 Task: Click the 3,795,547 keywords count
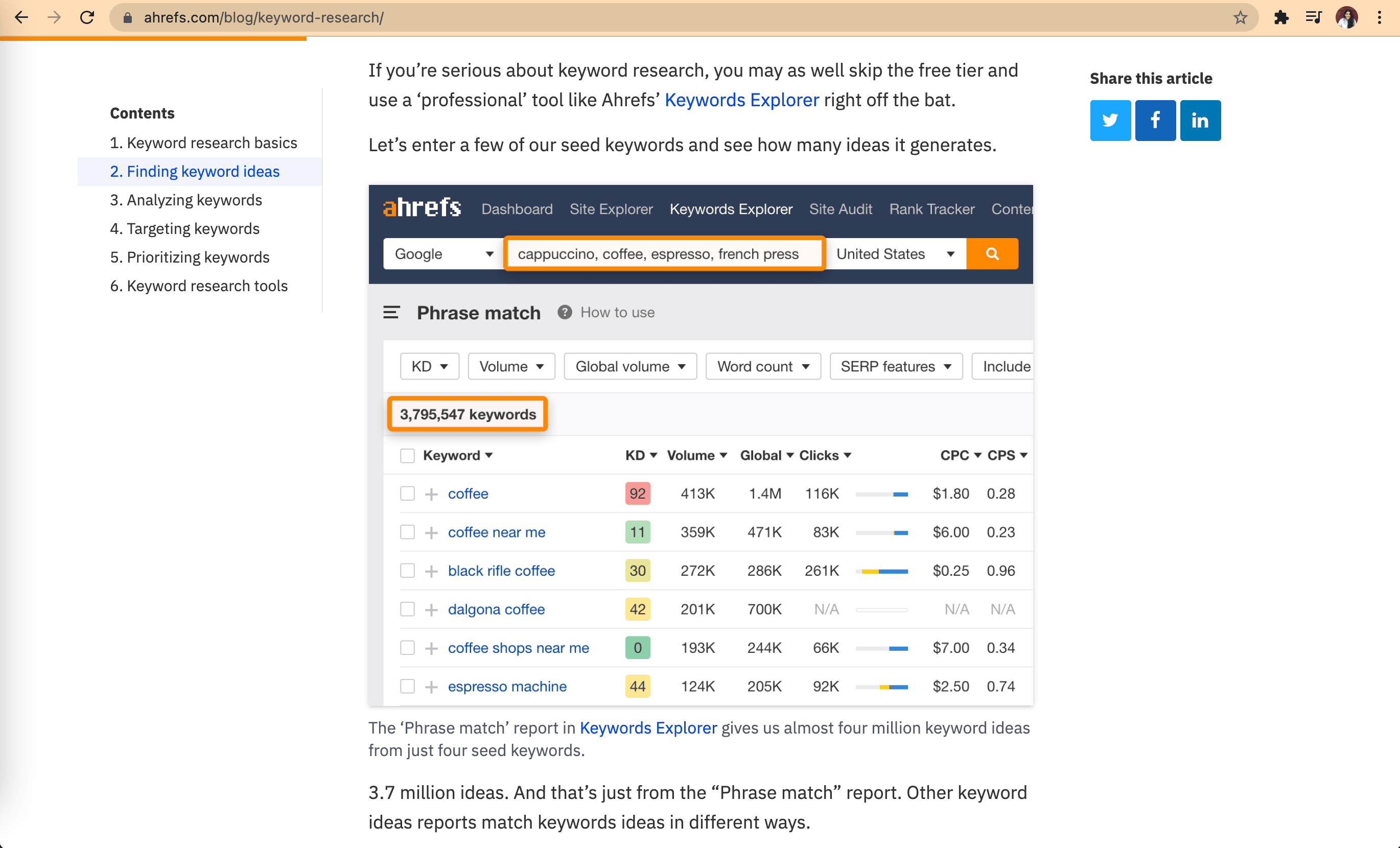click(468, 414)
